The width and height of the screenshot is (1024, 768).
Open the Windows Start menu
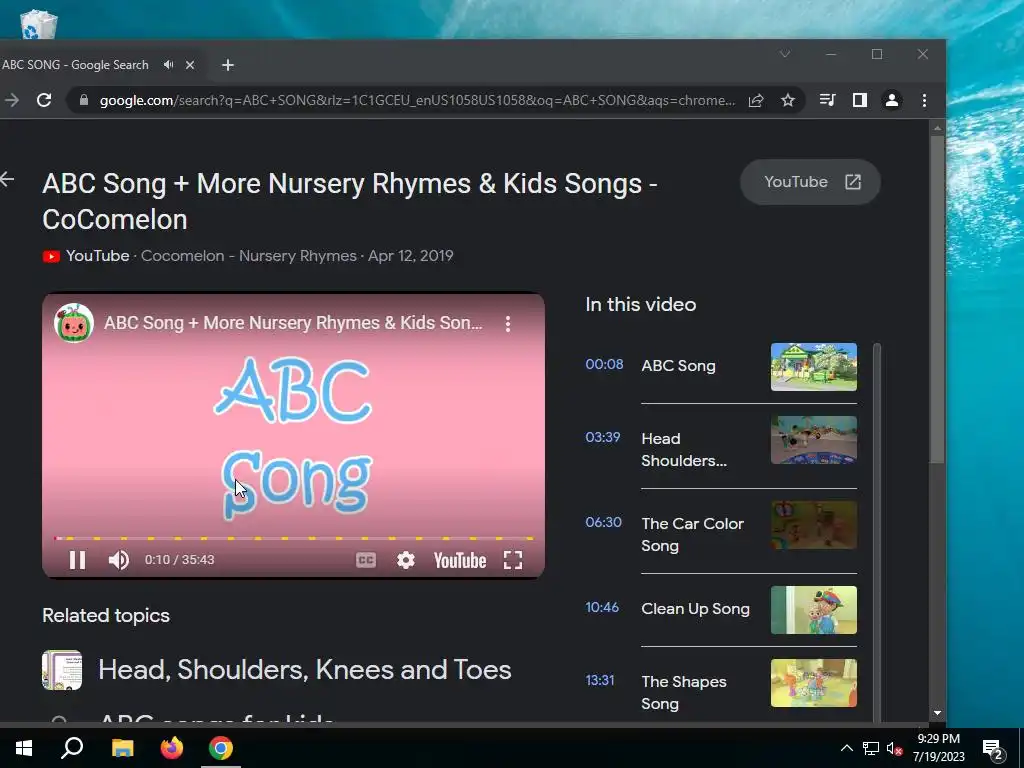click(24, 748)
